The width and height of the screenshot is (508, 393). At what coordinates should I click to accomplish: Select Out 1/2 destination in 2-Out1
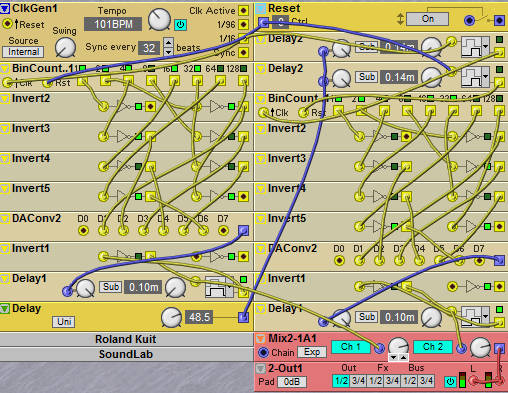point(341,381)
